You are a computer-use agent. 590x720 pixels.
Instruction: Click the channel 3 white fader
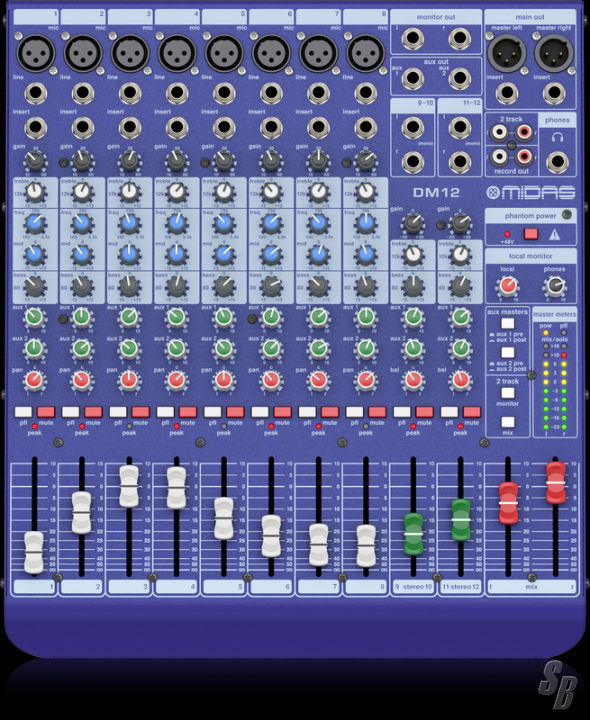(x=129, y=486)
